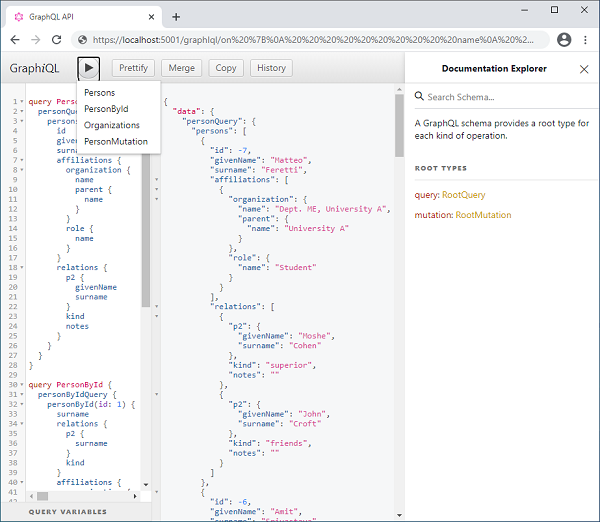The height and width of the screenshot is (522, 600).
Task: Click the "Cohen" surname value
Action: coord(305,346)
